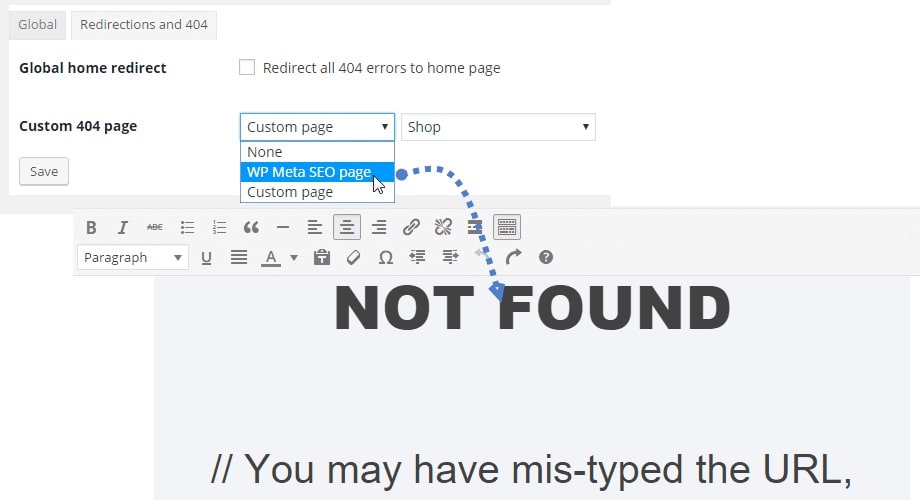Viewport: 920px width, 500px height.
Task: Expand the Paragraph format dropdown
Action: pyautogui.click(x=133, y=258)
